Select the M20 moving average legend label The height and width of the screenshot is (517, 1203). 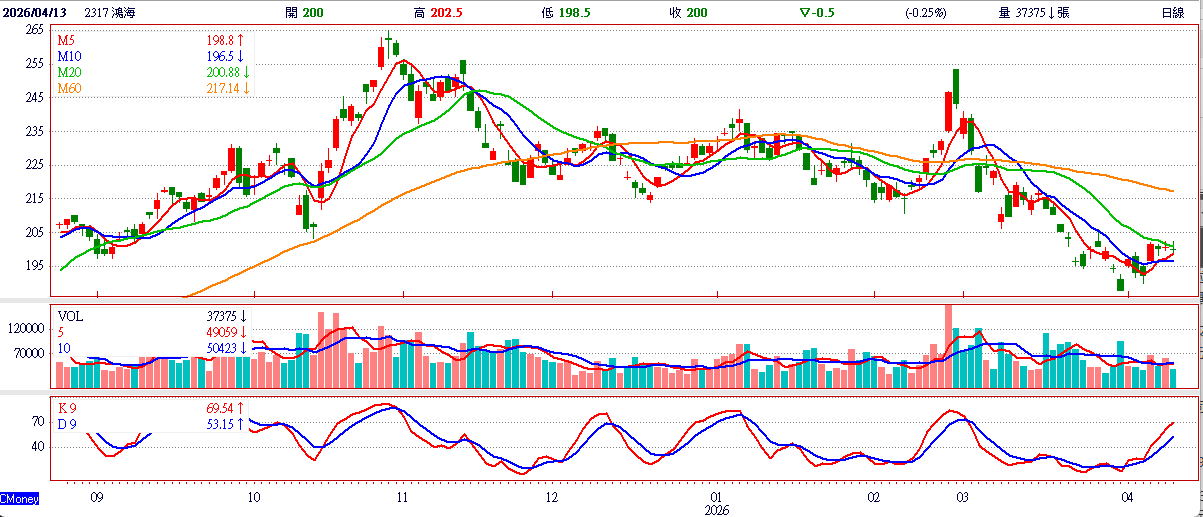click(70, 72)
